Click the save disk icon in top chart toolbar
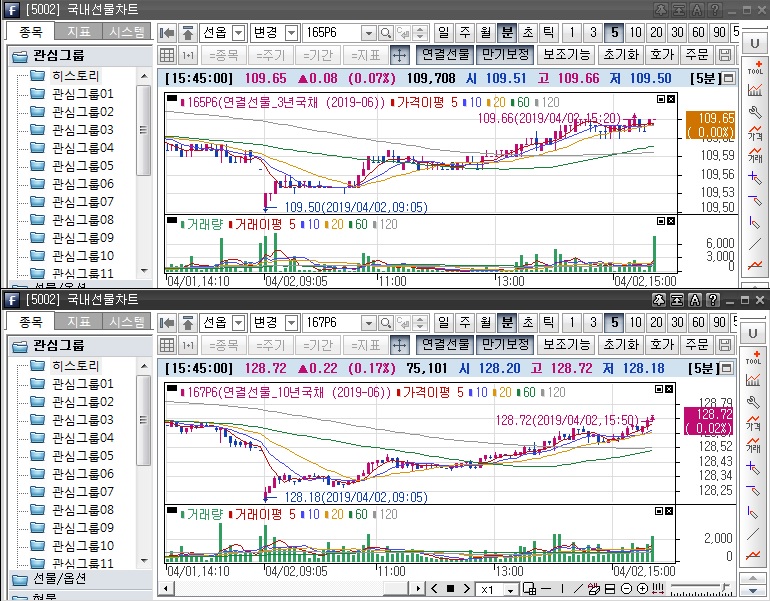 pos(725,54)
